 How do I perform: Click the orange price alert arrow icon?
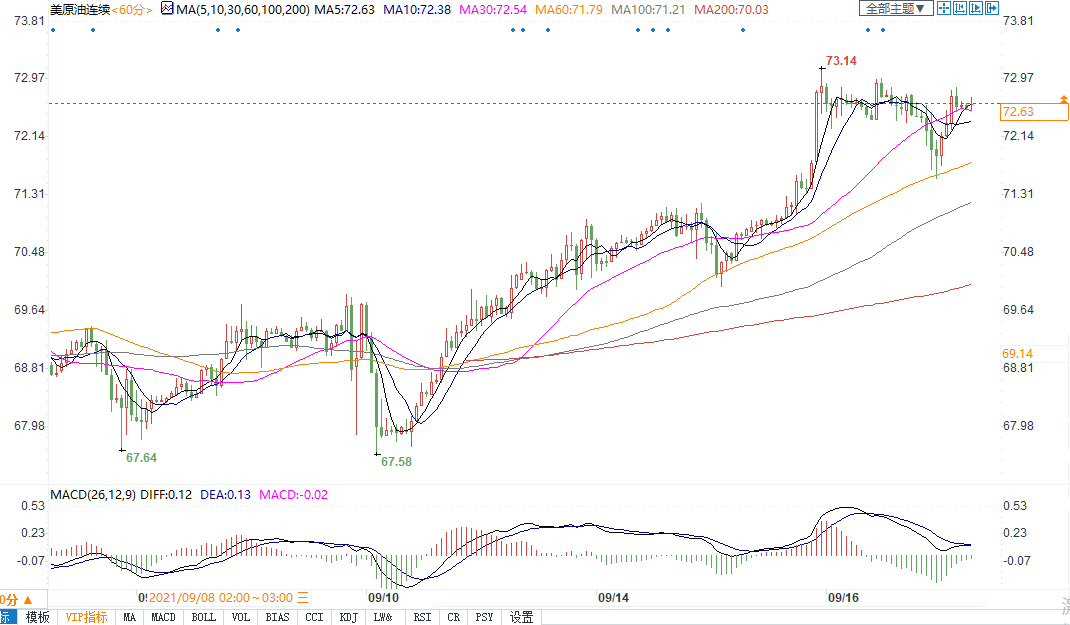pyautogui.click(x=1062, y=97)
